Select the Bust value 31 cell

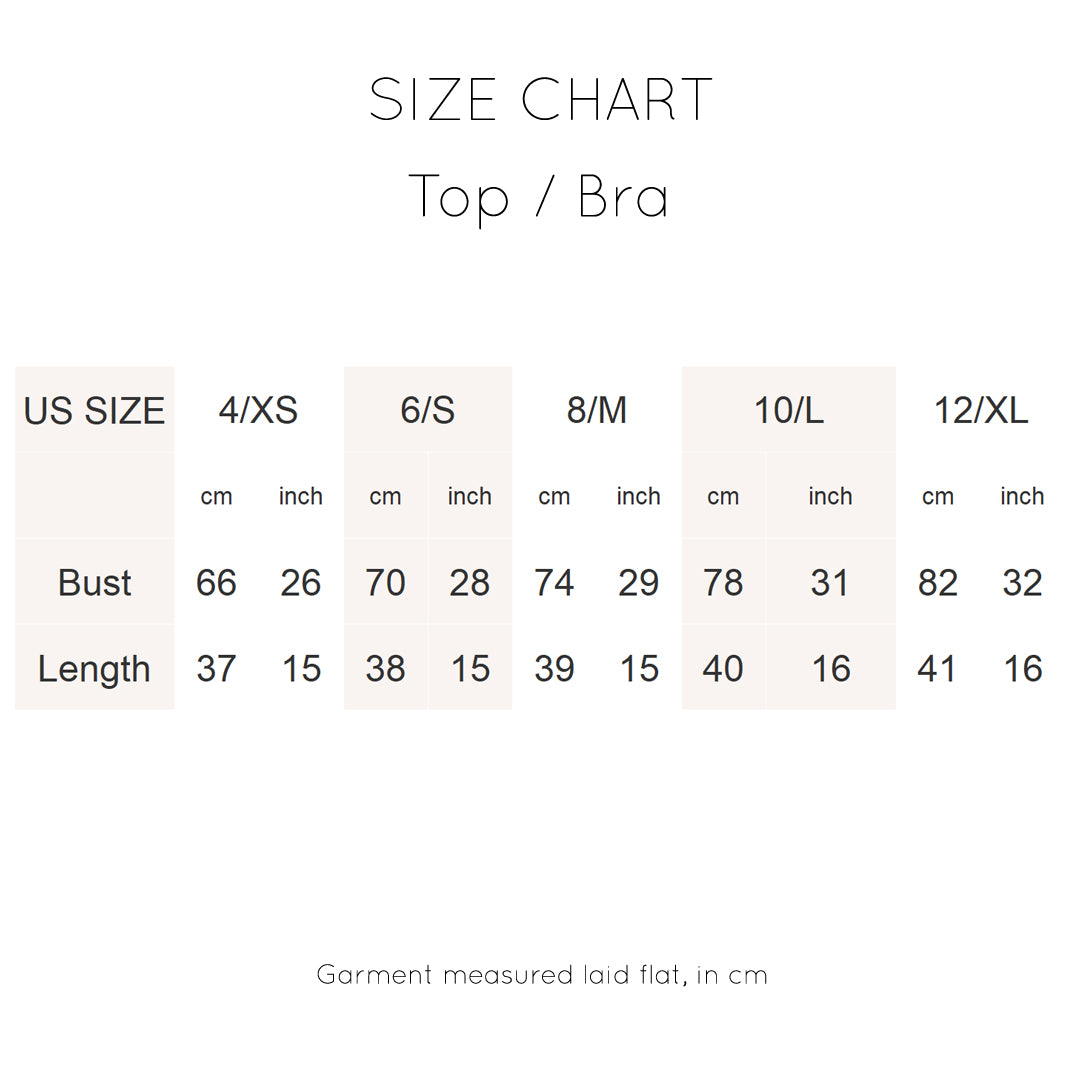pyautogui.click(x=830, y=583)
